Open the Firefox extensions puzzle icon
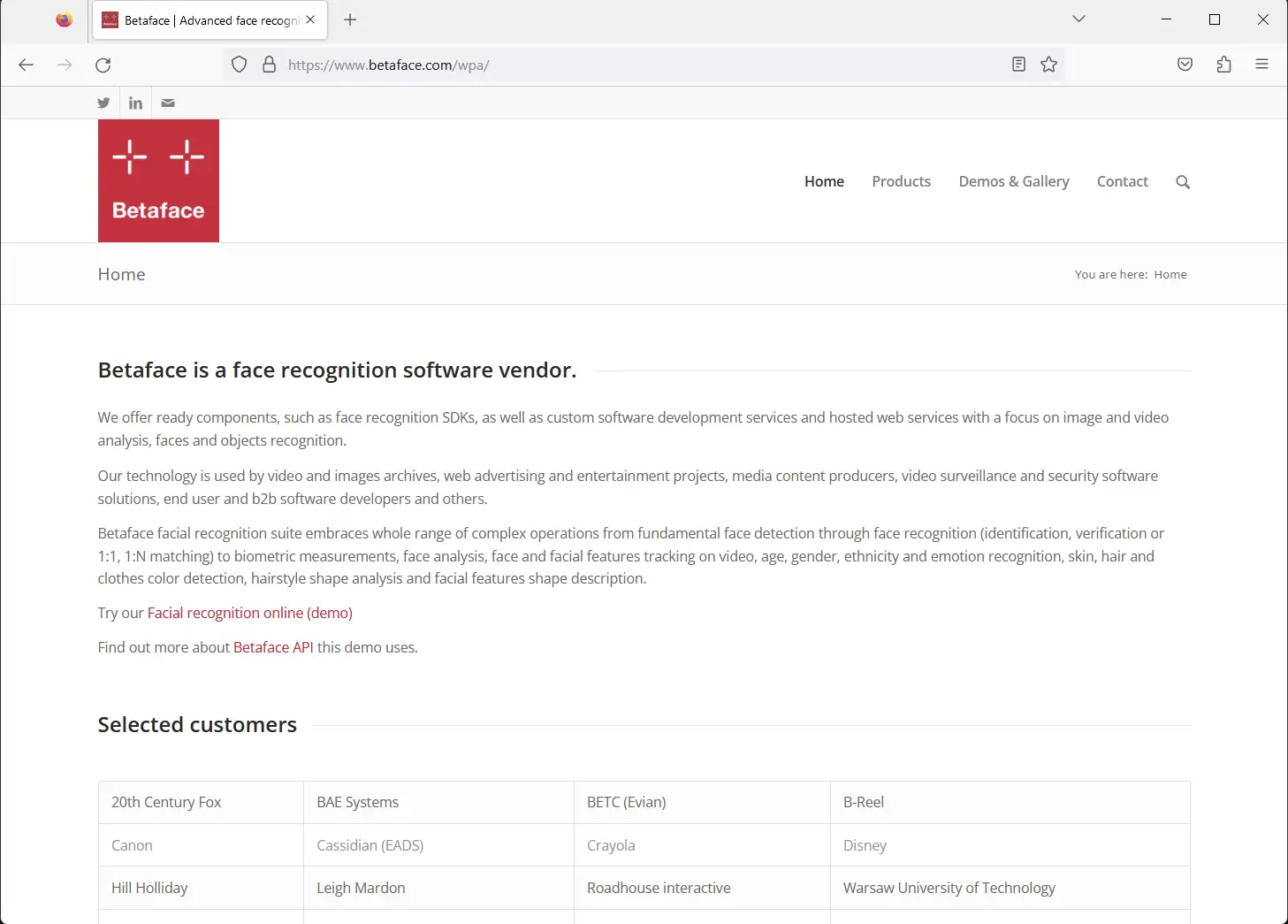1288x924 pixels. [x=1223, y=65]
